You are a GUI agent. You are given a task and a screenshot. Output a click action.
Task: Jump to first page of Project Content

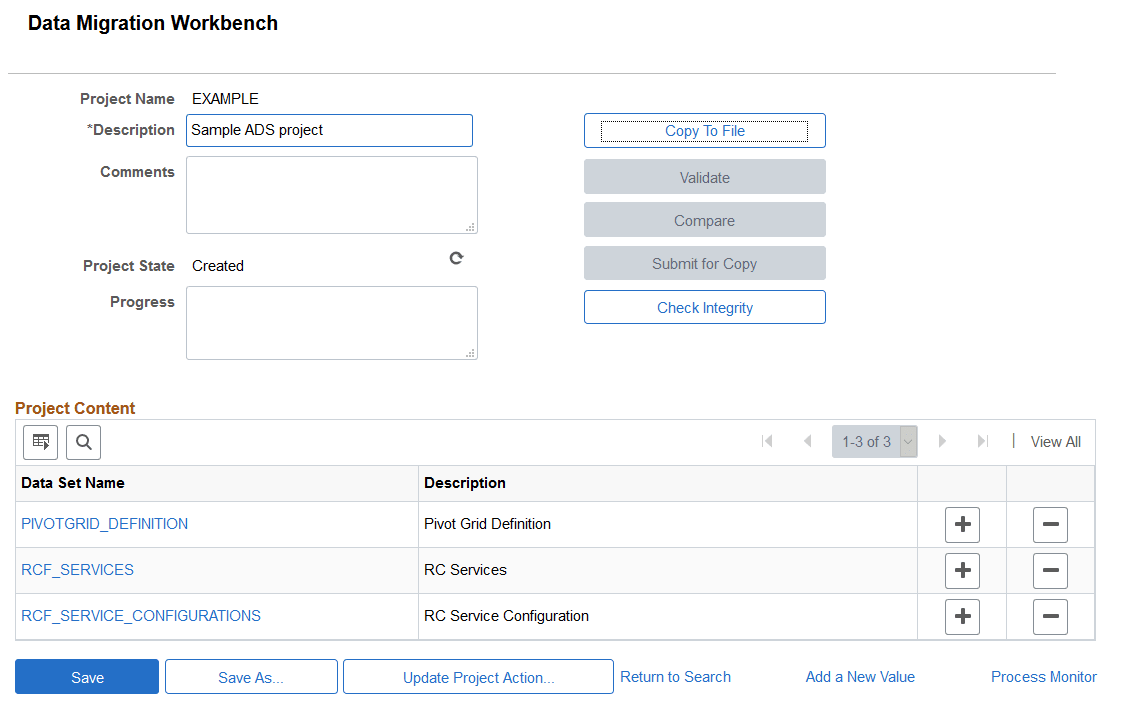tap(767, 441)
